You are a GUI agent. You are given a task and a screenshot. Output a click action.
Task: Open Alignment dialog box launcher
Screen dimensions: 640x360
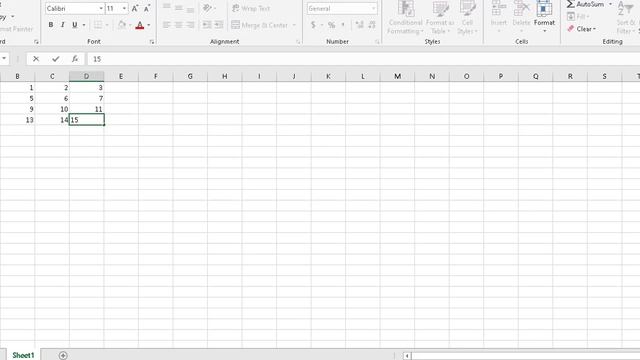298,42
